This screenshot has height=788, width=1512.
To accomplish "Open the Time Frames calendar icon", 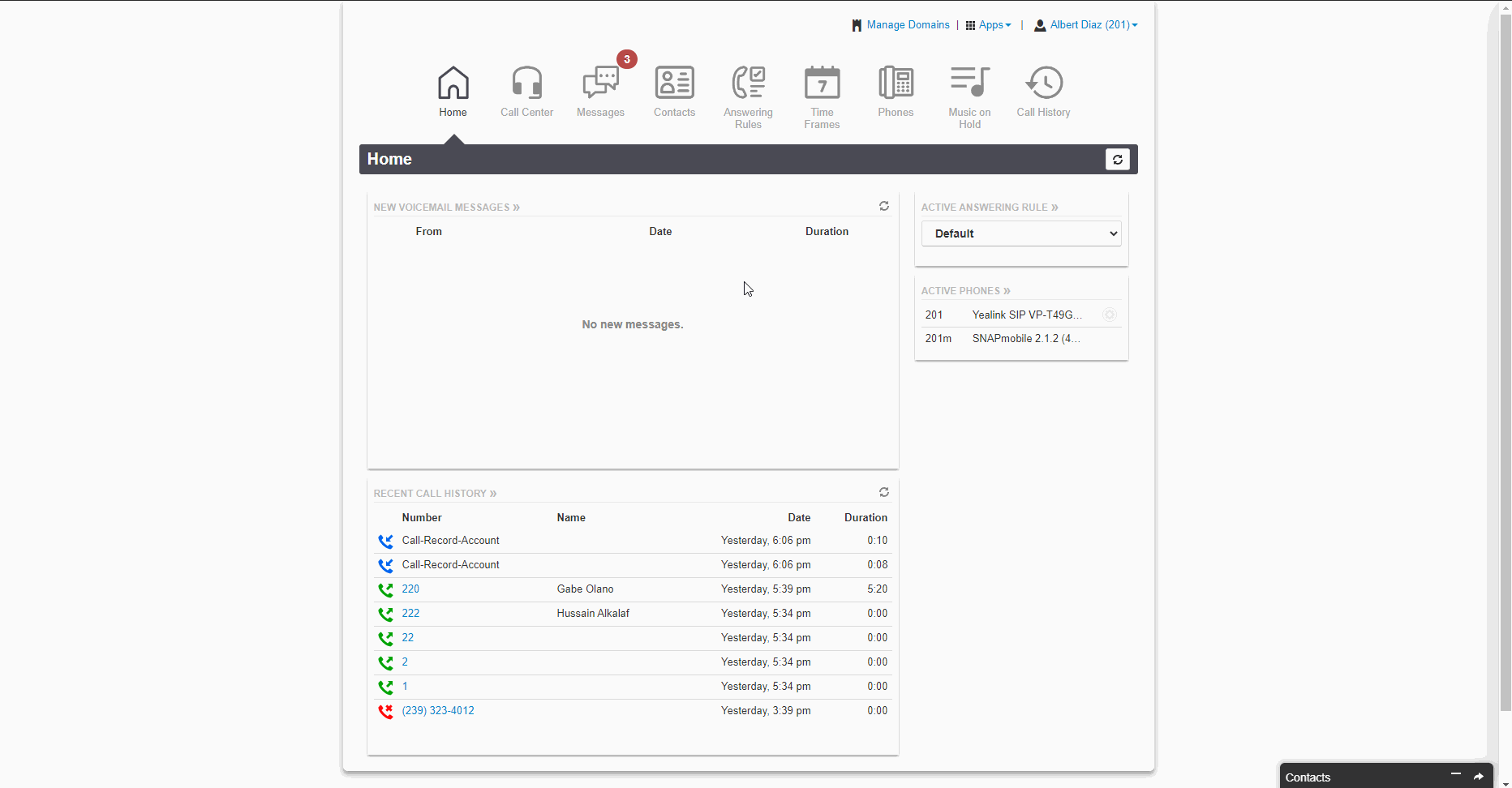I will 822,83.
